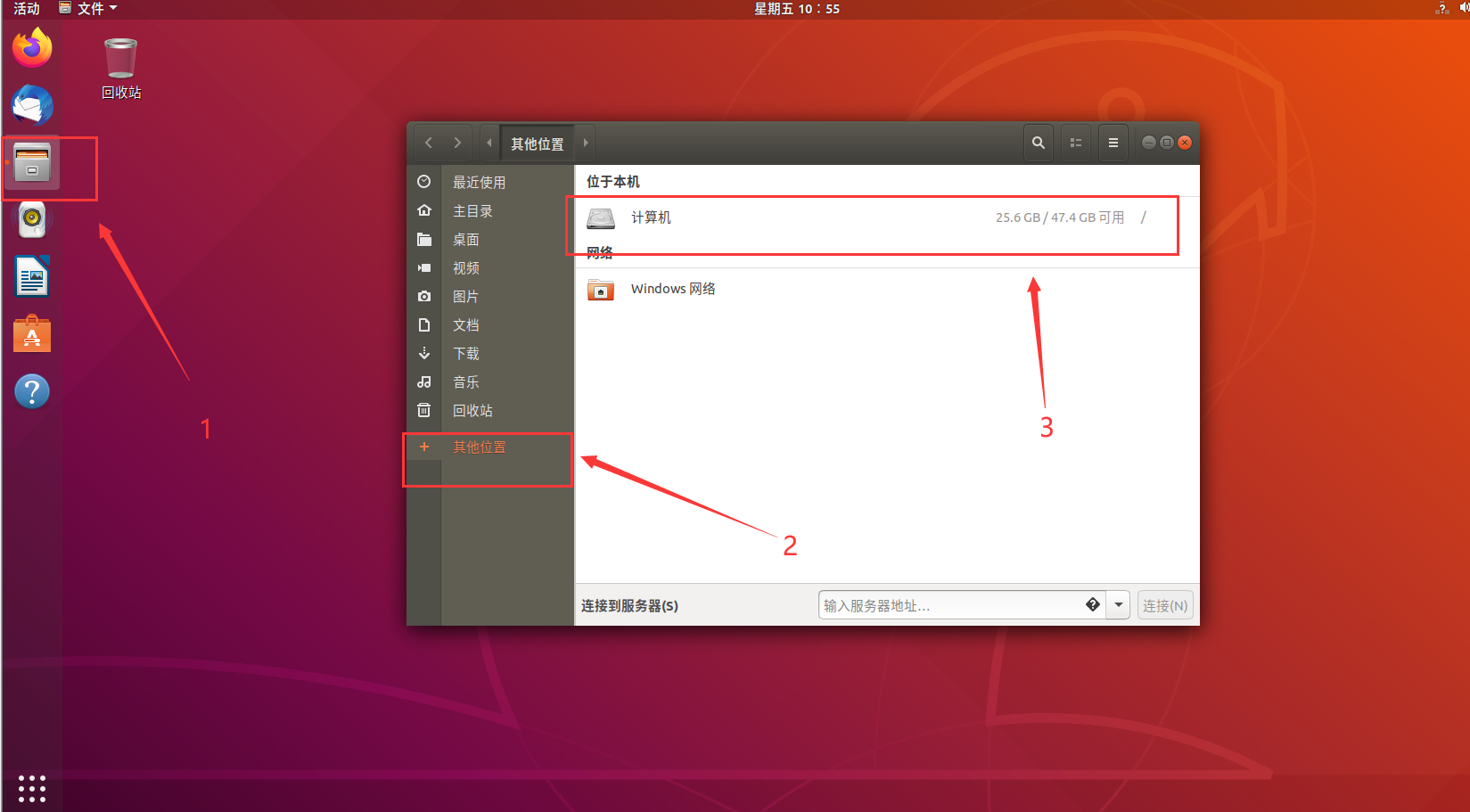This screenshot has height=812, width=1470.
Task: Go back with the left arrow button
Action: coord(429,143)
